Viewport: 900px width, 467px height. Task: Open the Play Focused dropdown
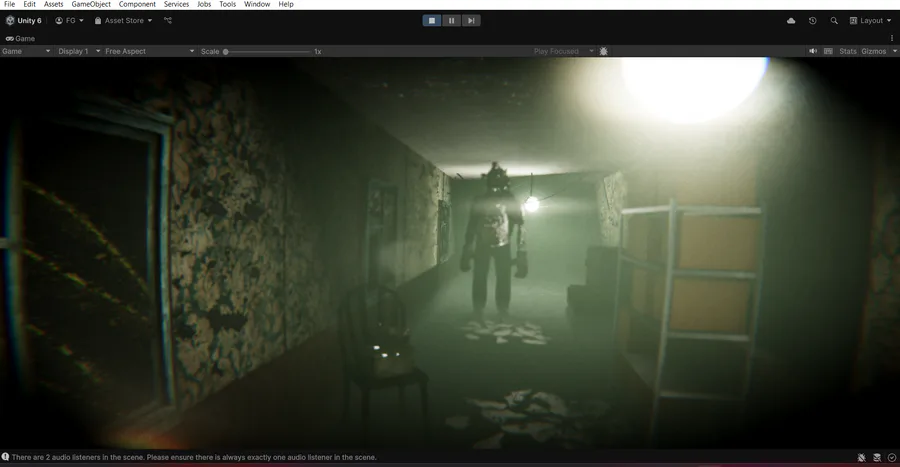point(564,51)
